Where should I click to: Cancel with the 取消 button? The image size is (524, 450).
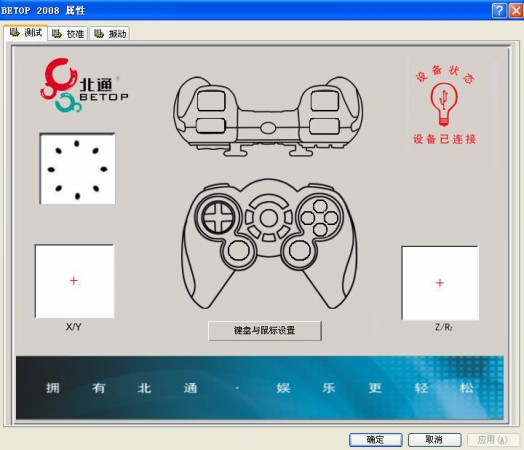434,440
